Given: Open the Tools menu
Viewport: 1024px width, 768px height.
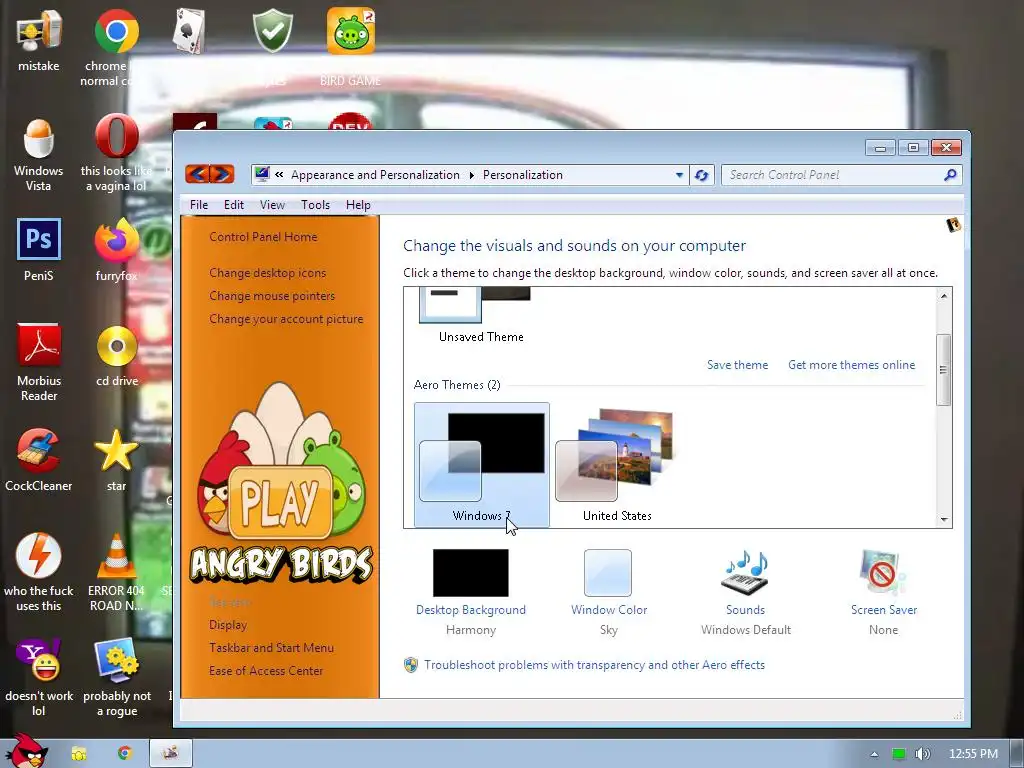Looking at the screenshot, I should [315, 204].
